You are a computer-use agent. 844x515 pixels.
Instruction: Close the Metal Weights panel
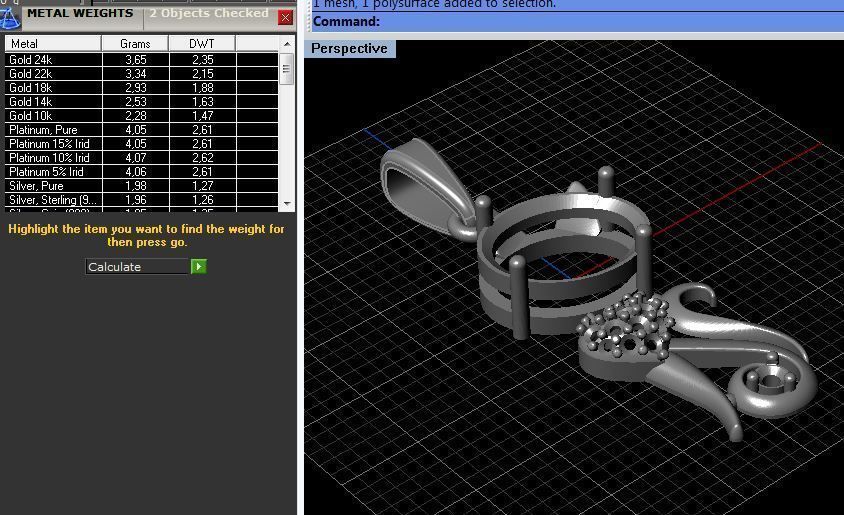tap(285, 18)
